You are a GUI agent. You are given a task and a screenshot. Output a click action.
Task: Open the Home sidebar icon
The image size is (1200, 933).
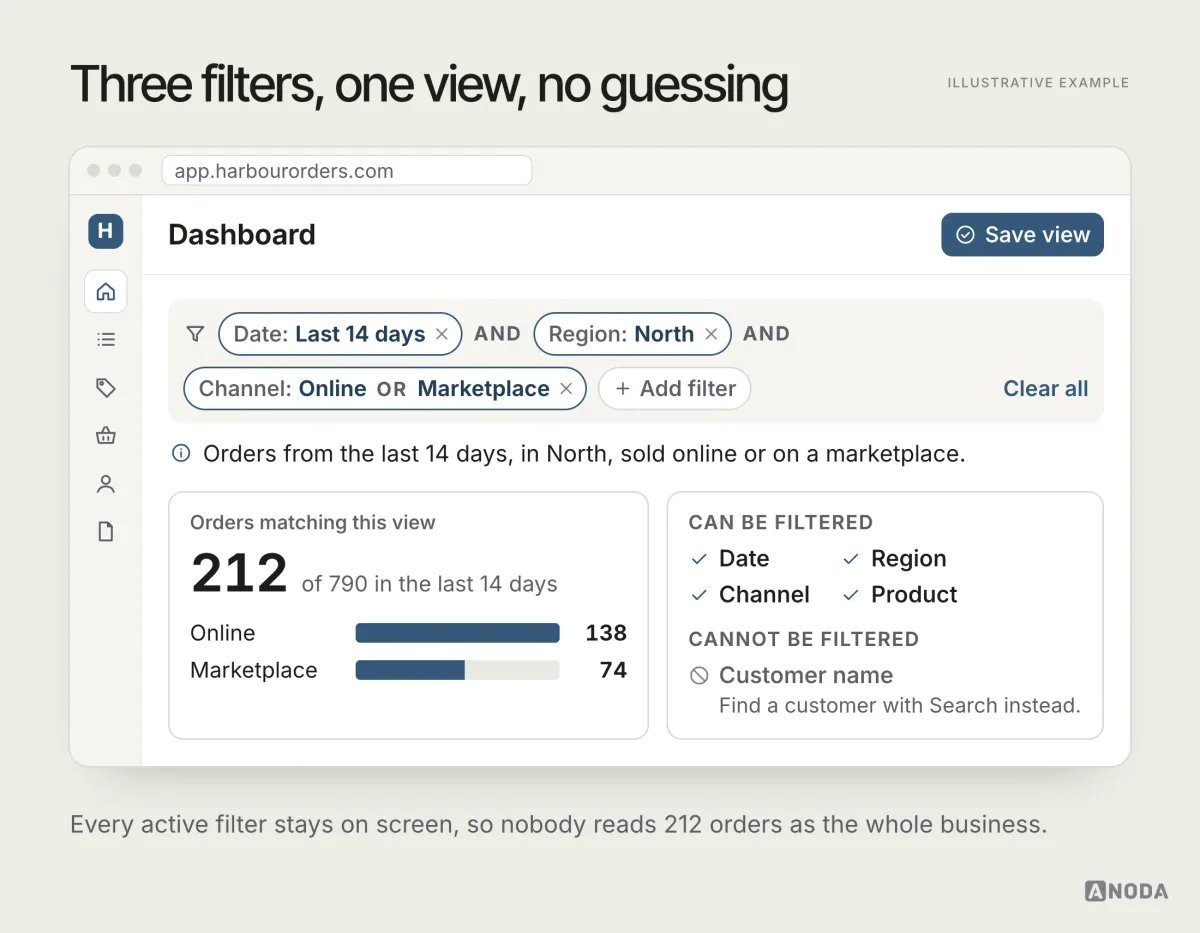tap(105, 292)
